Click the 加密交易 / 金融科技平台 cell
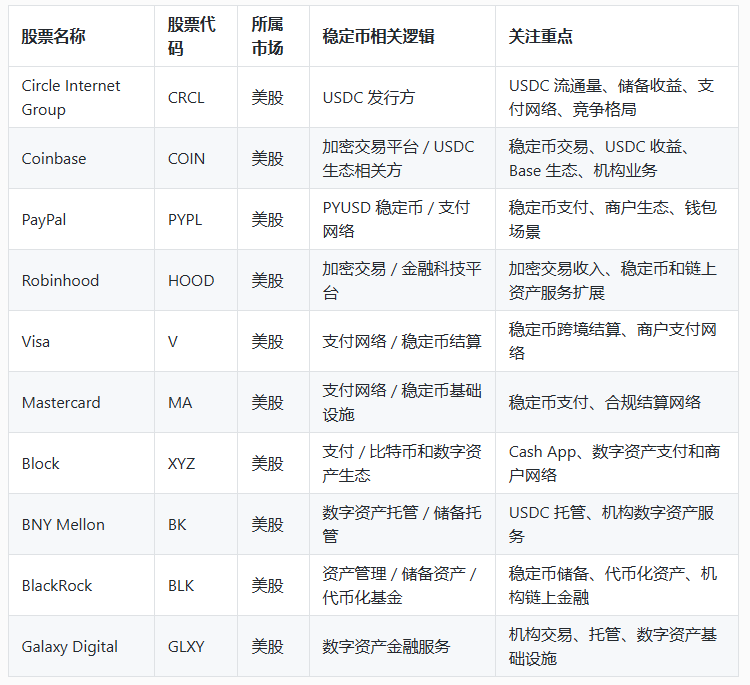The height and width of the screenshot is (685, 750). [402, 280]
